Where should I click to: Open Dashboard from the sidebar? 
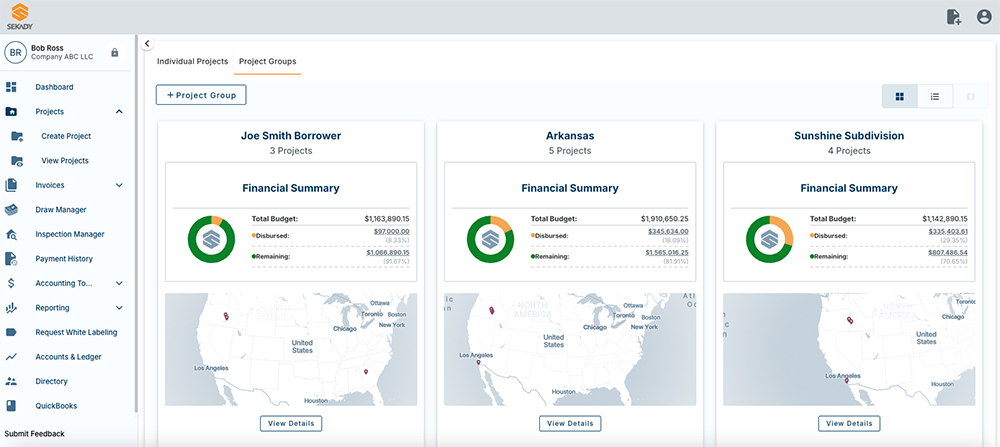[x=54, y=87]
